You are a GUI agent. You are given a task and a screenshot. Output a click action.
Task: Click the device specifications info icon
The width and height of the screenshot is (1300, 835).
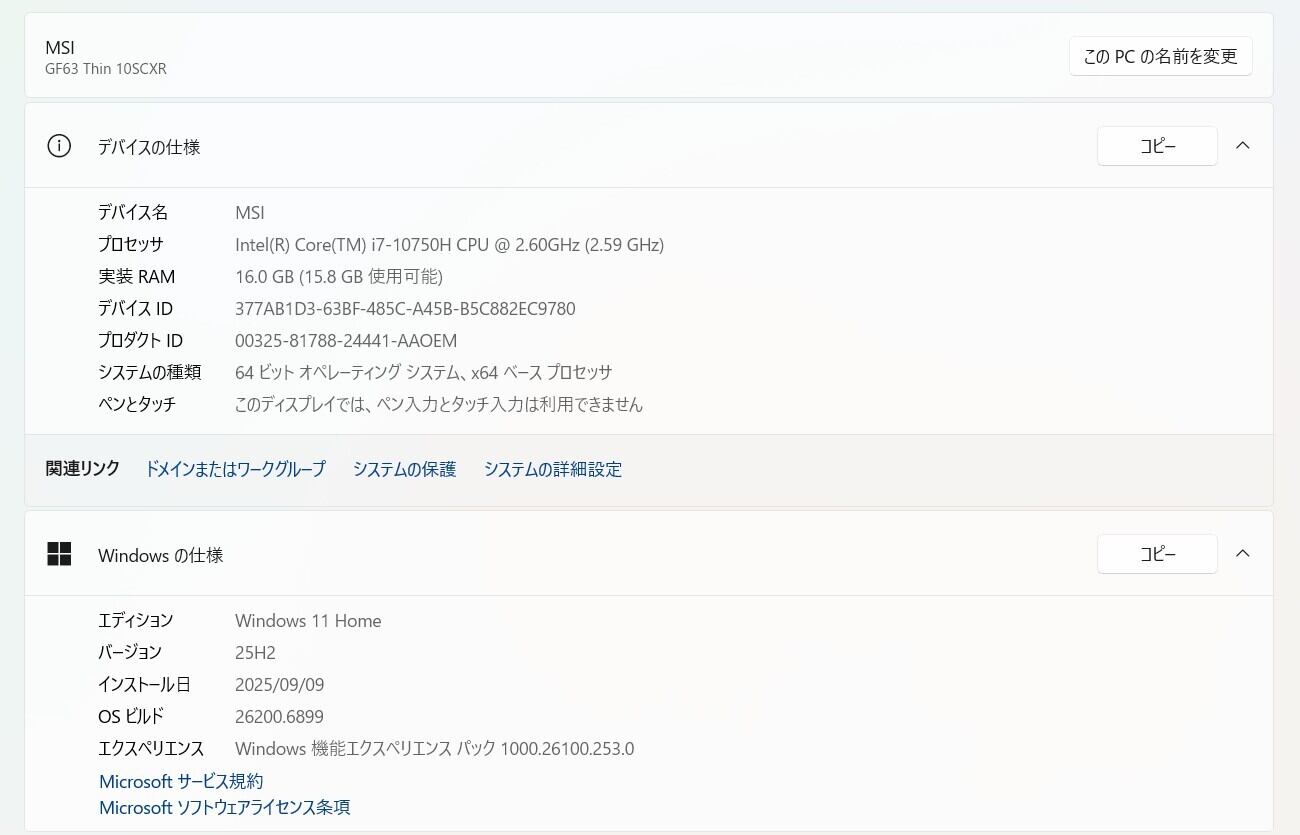59,146
